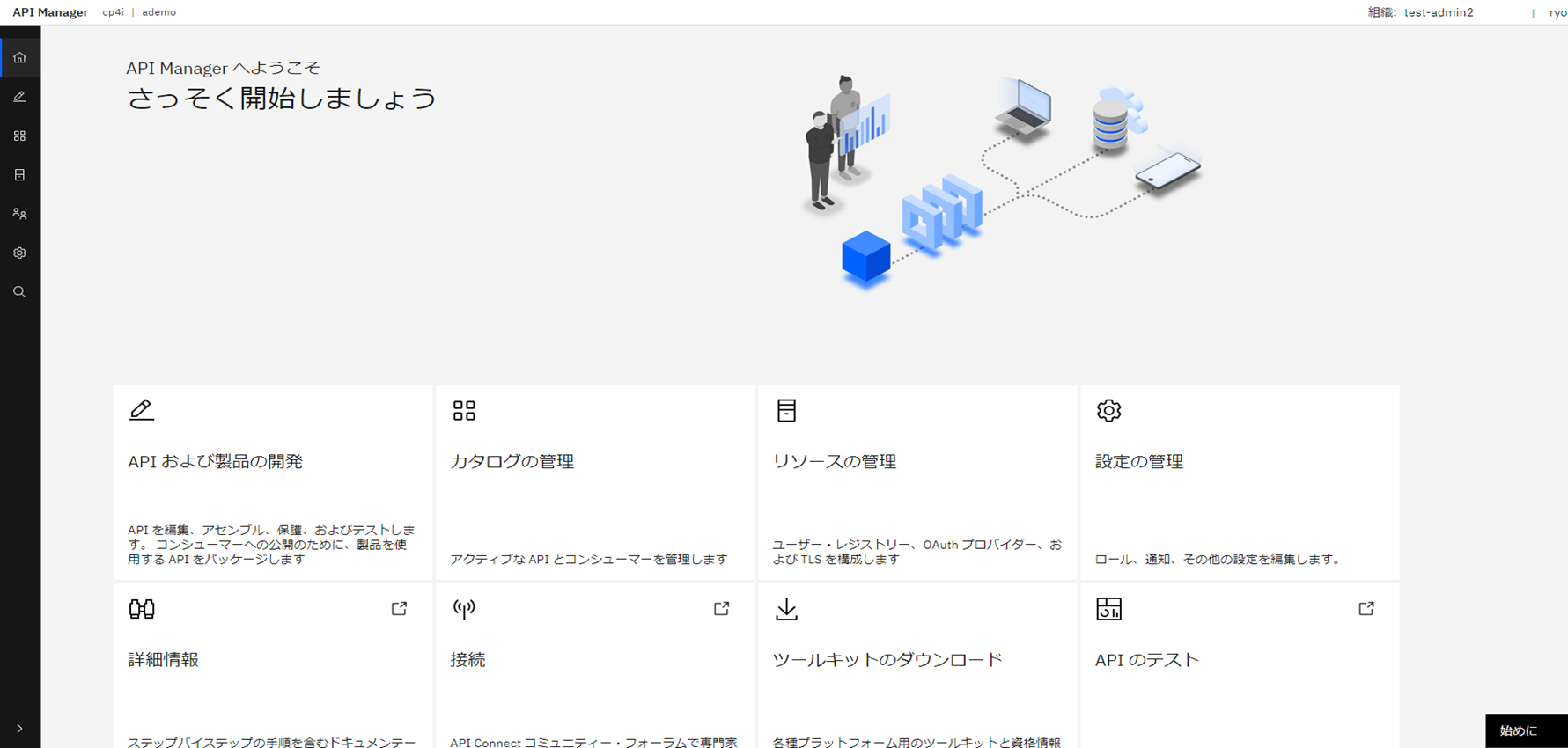Viewport: 1568px width, 748px height.
Task: Click the welcome illustration image
Action: click(1002, 182)
